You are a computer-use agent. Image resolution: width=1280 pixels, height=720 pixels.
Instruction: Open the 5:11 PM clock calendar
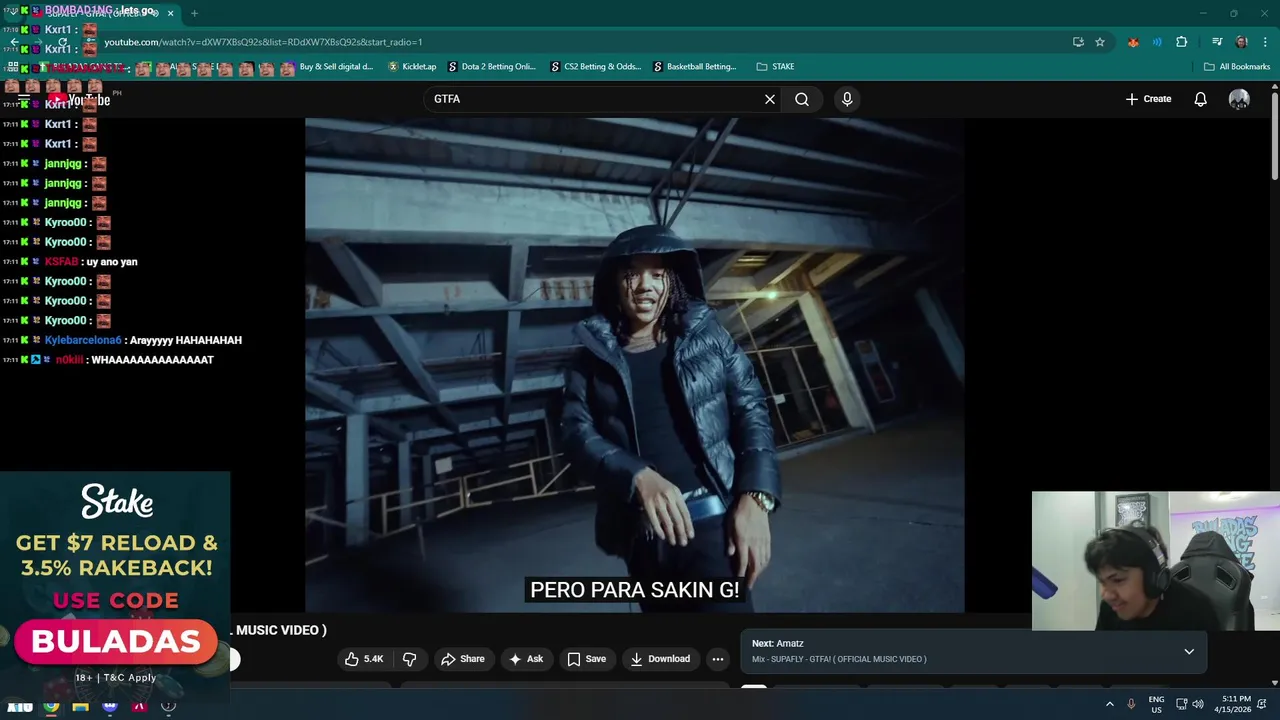[x=1235, y=704]
